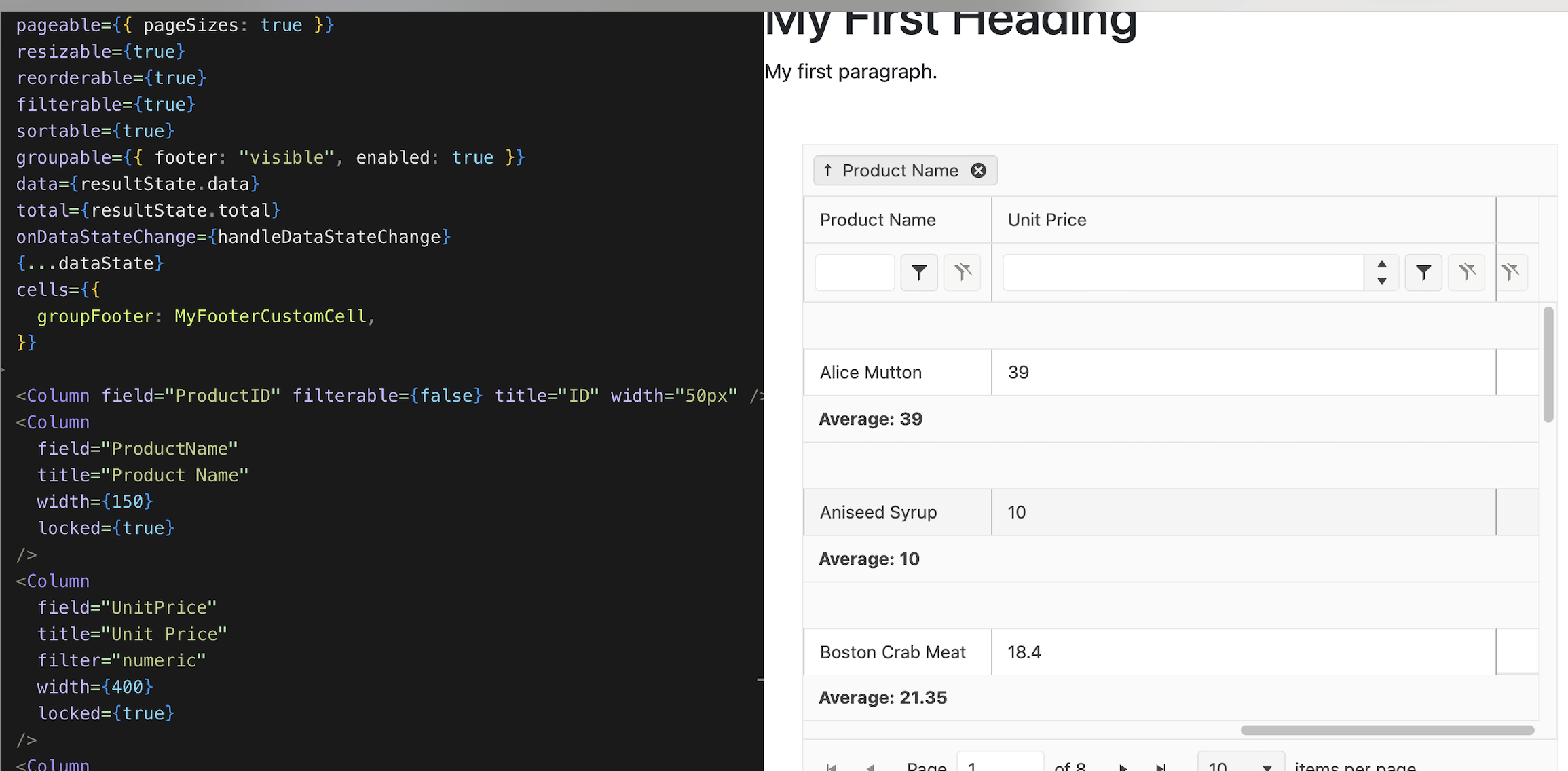Clear the Unit Price column filter
The image size is (1568, 771).
click(1466, 273)
